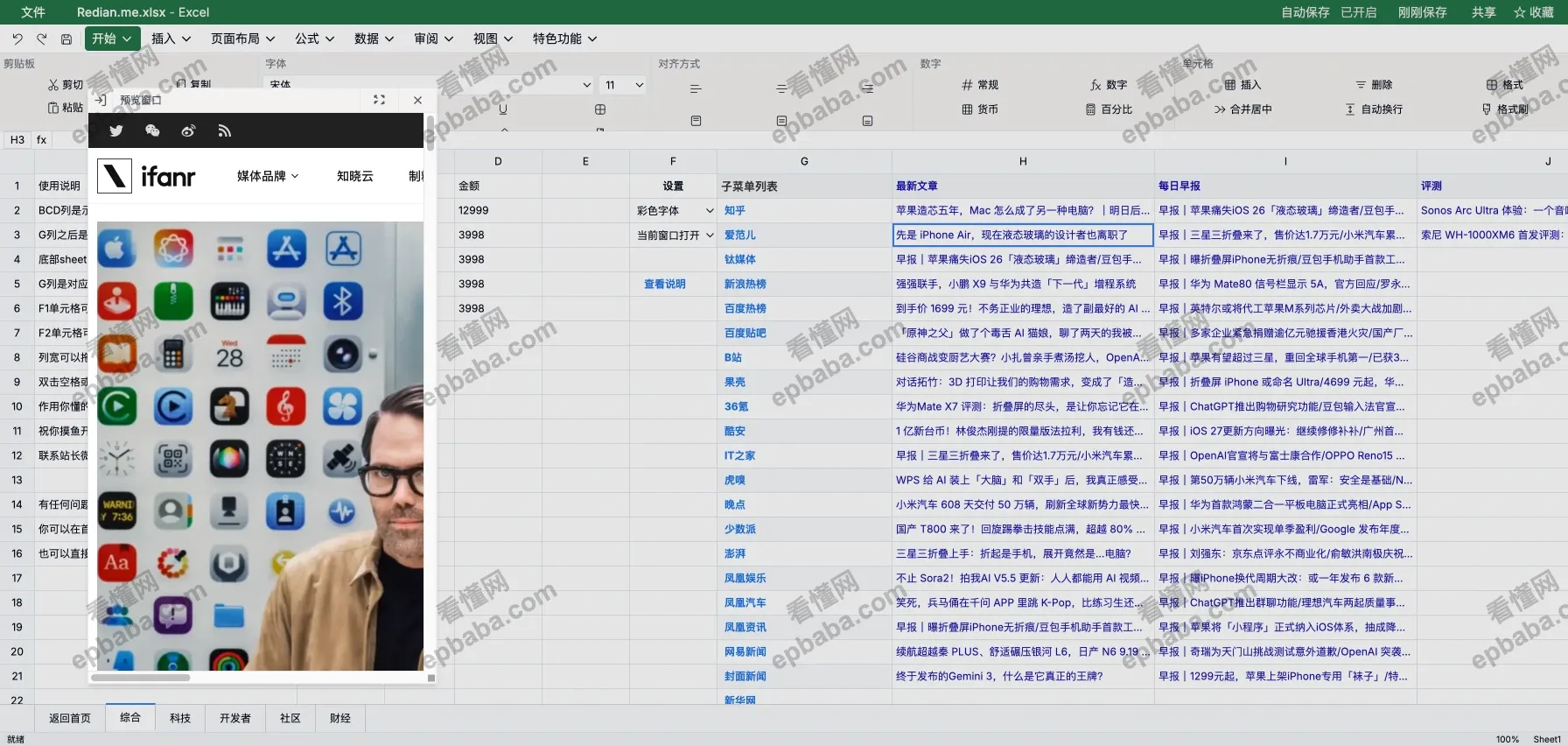Open the 视图 ribbon menu

(493, 39)
